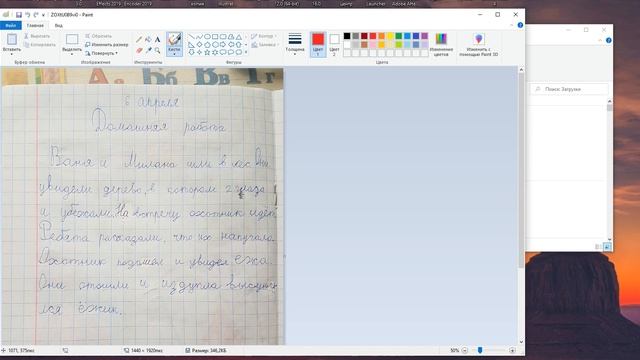Expand the Select (Выделить) dropdown arrow
640x360 pixels.
(x=72, y=54)
